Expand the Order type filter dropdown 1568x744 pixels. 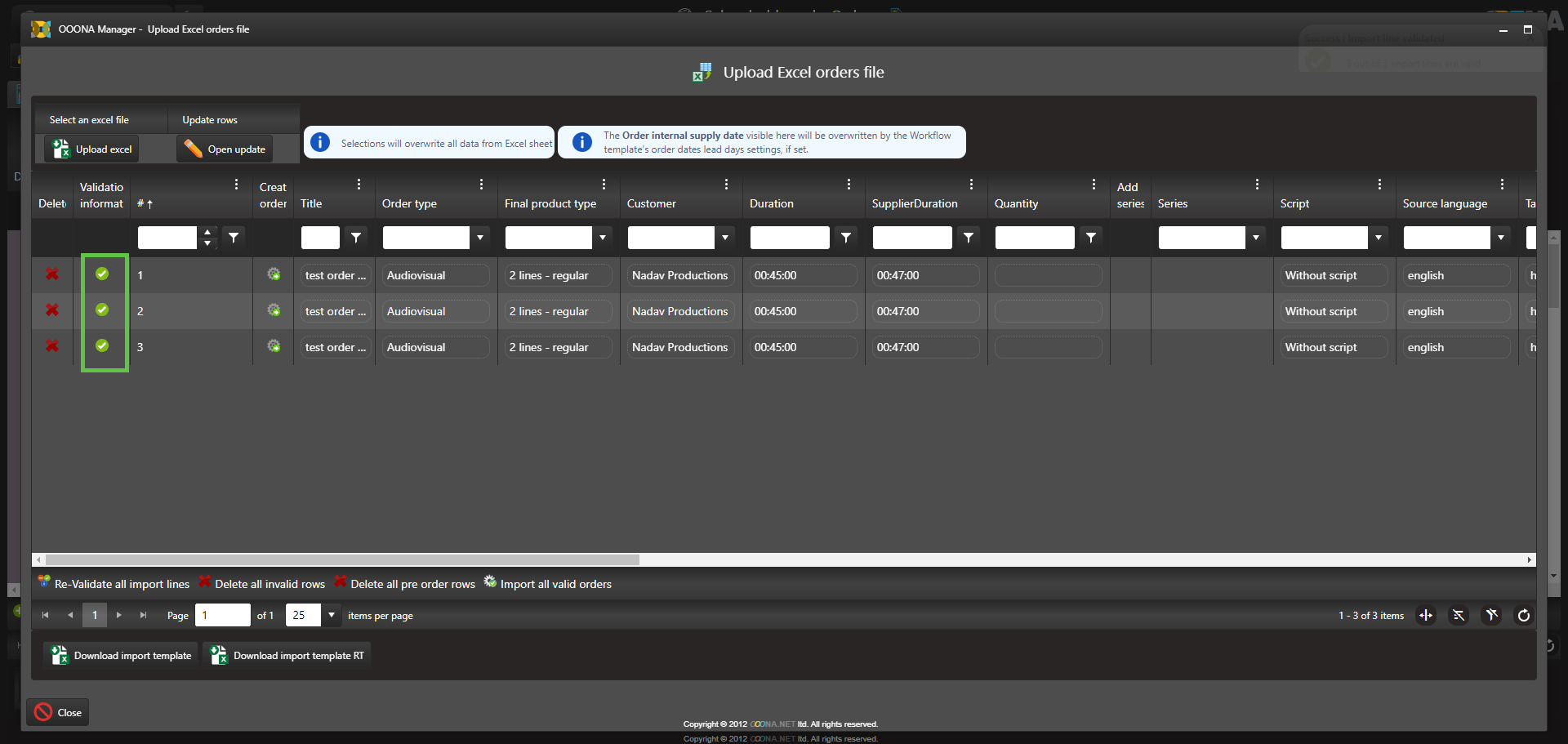[x=480, y=238]
